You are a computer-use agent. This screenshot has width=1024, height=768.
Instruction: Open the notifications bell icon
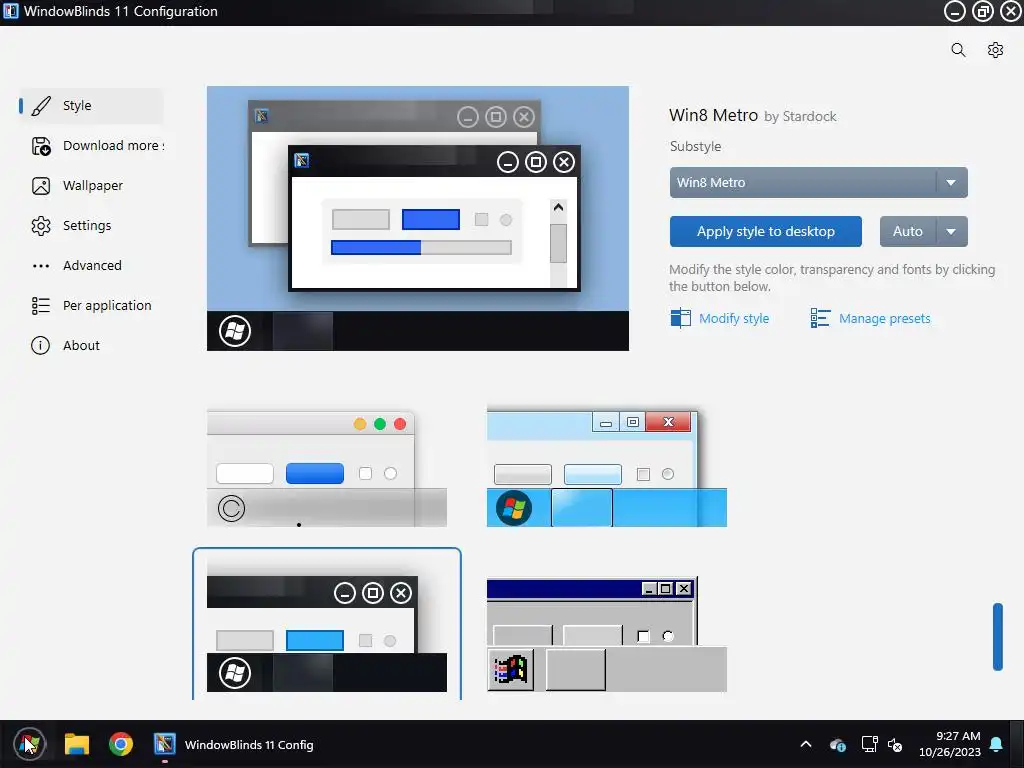[997, 744]
